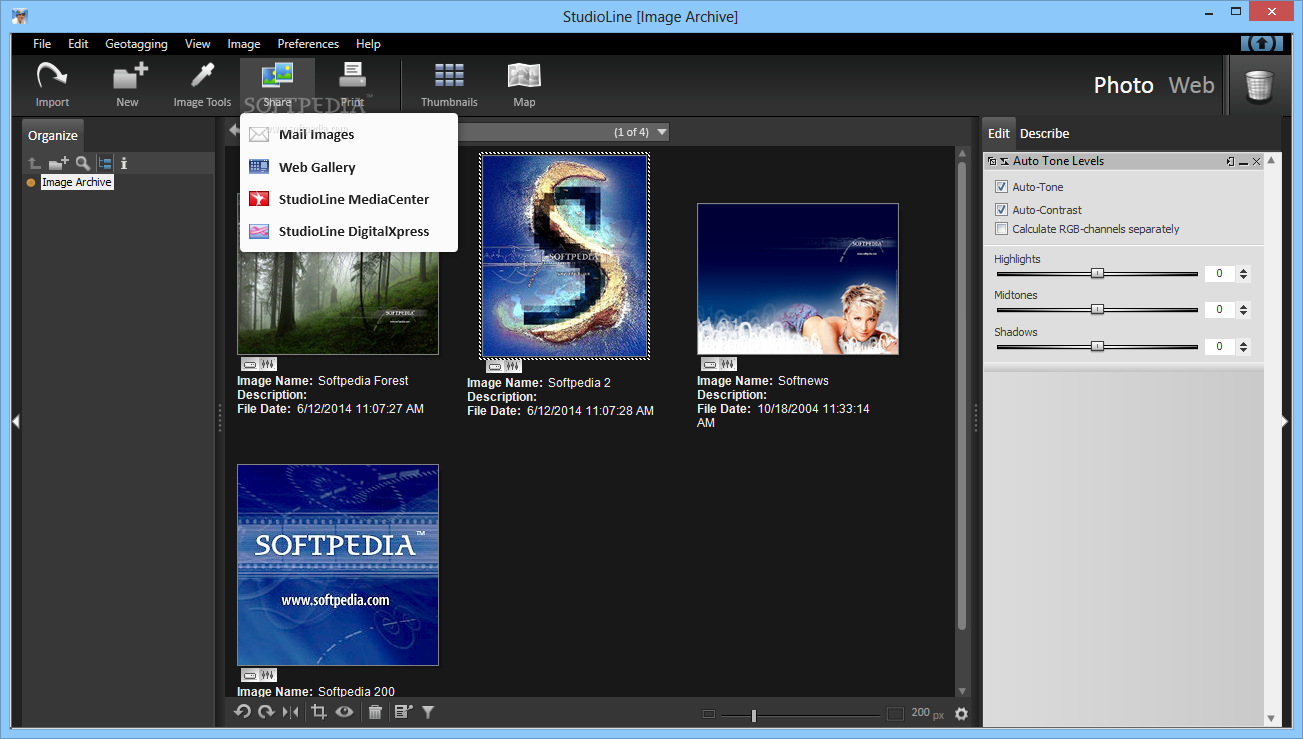Click the search magnifier in Organize panel
Viewport: 1303px width, 739px height.
(x=83, y=163)
